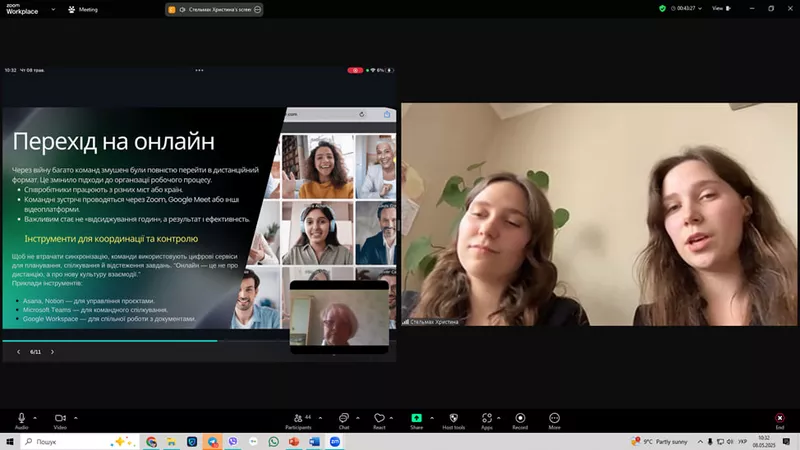Click the shared-screen audio speaker icon

182,9
